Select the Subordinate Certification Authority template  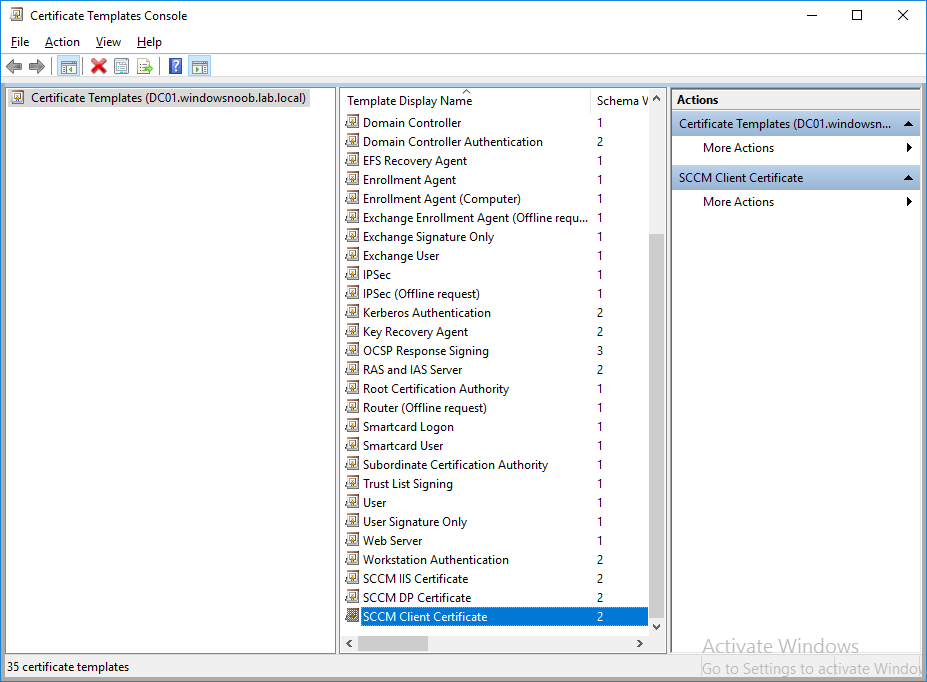click(455, 465)
